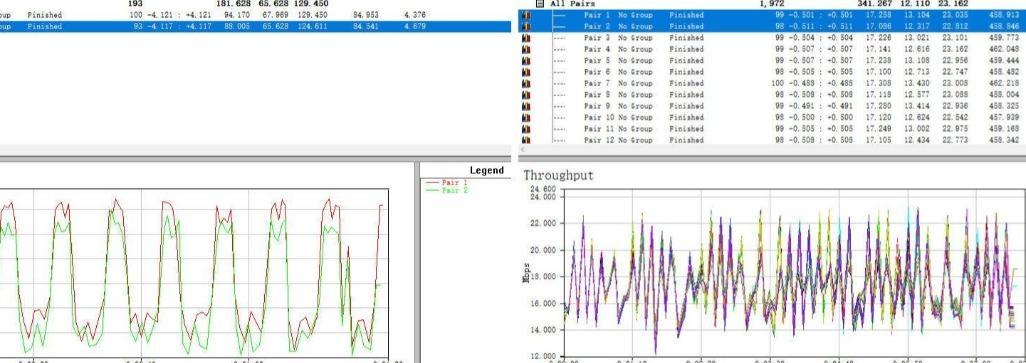This screenshot has width=1026, height=363.
Task: Click the endpoint pair icon for Pair 11
Action: coord(525,129)
